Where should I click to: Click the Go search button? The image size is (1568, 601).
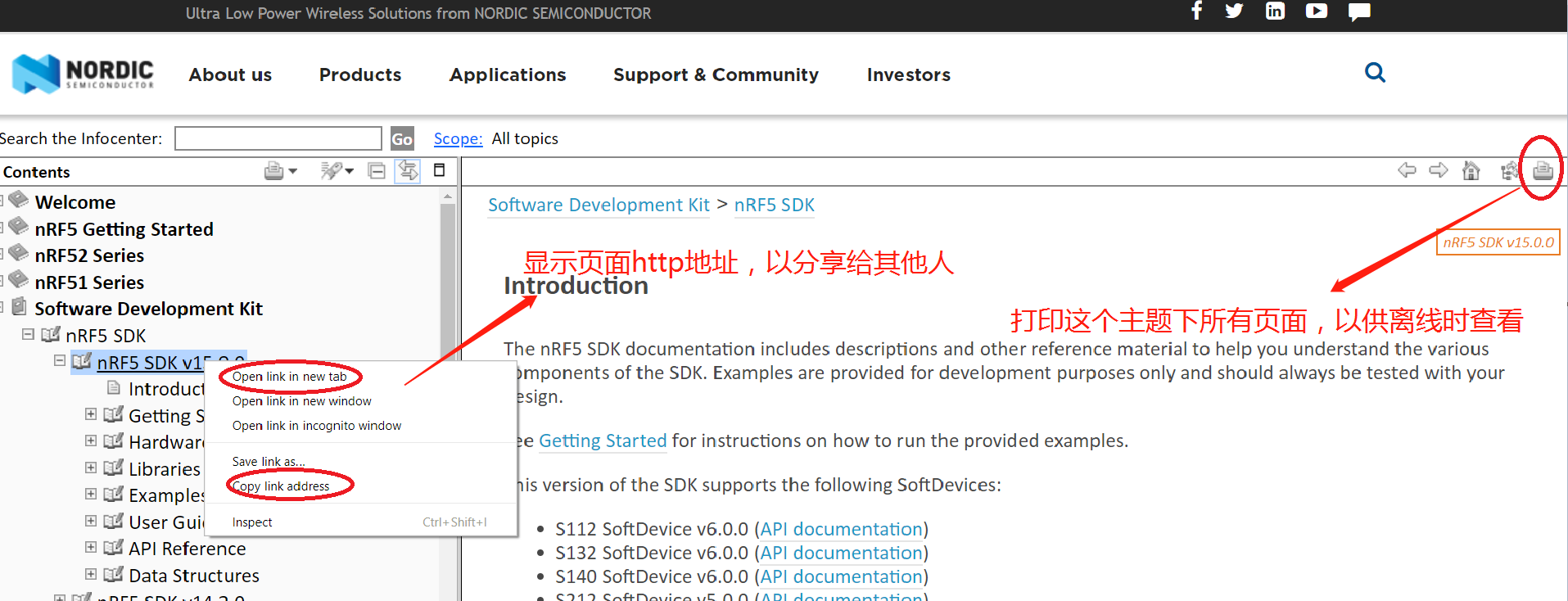pos(402,138)
